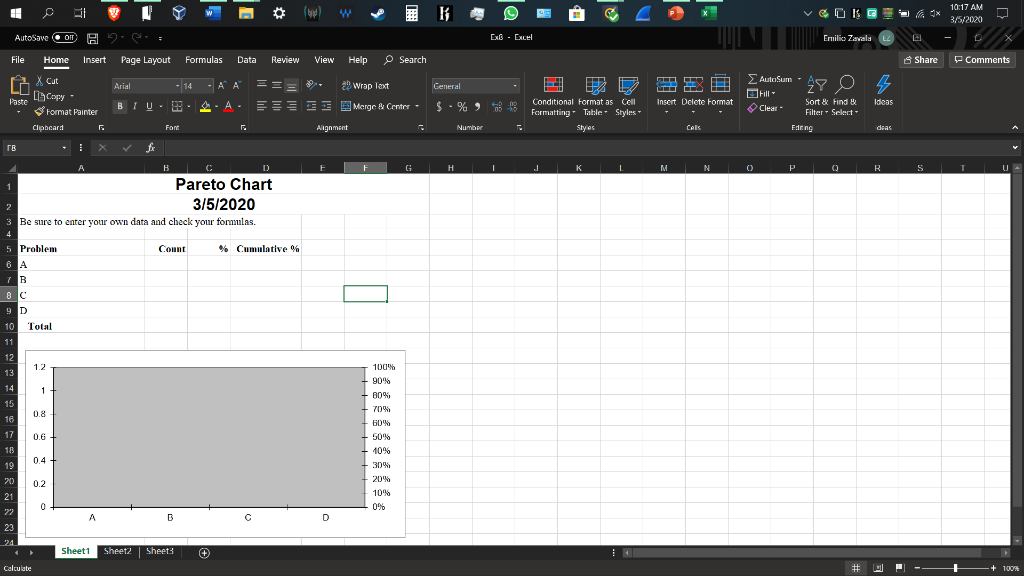This screenshot has height=576, width=1024.
Task: Select the Merge & Center command
Action: (380, 106)
